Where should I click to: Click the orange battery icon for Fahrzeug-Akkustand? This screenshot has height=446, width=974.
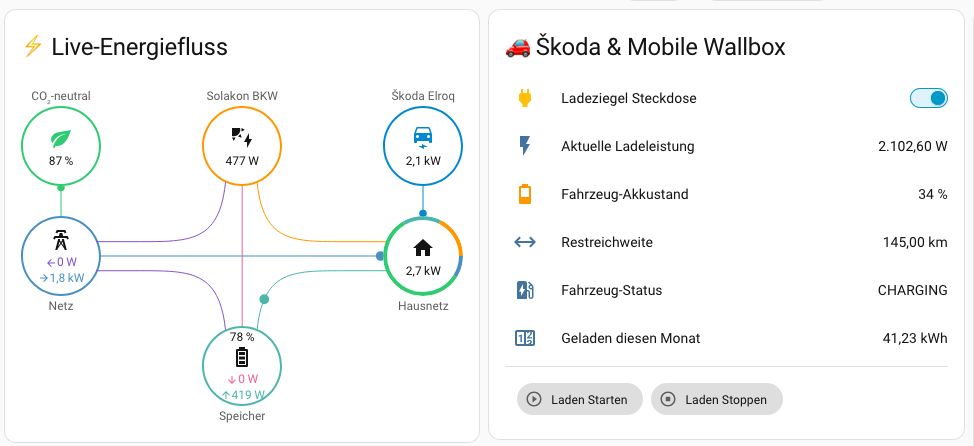pos(525,194)
